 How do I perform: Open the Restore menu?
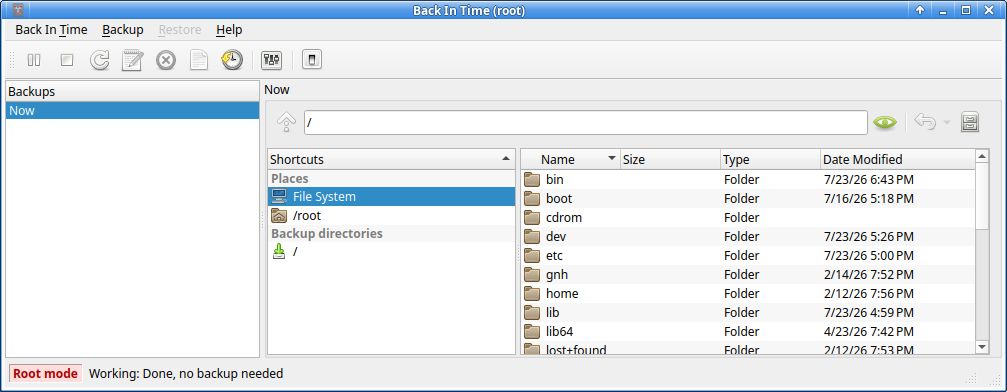pos(180,30)
